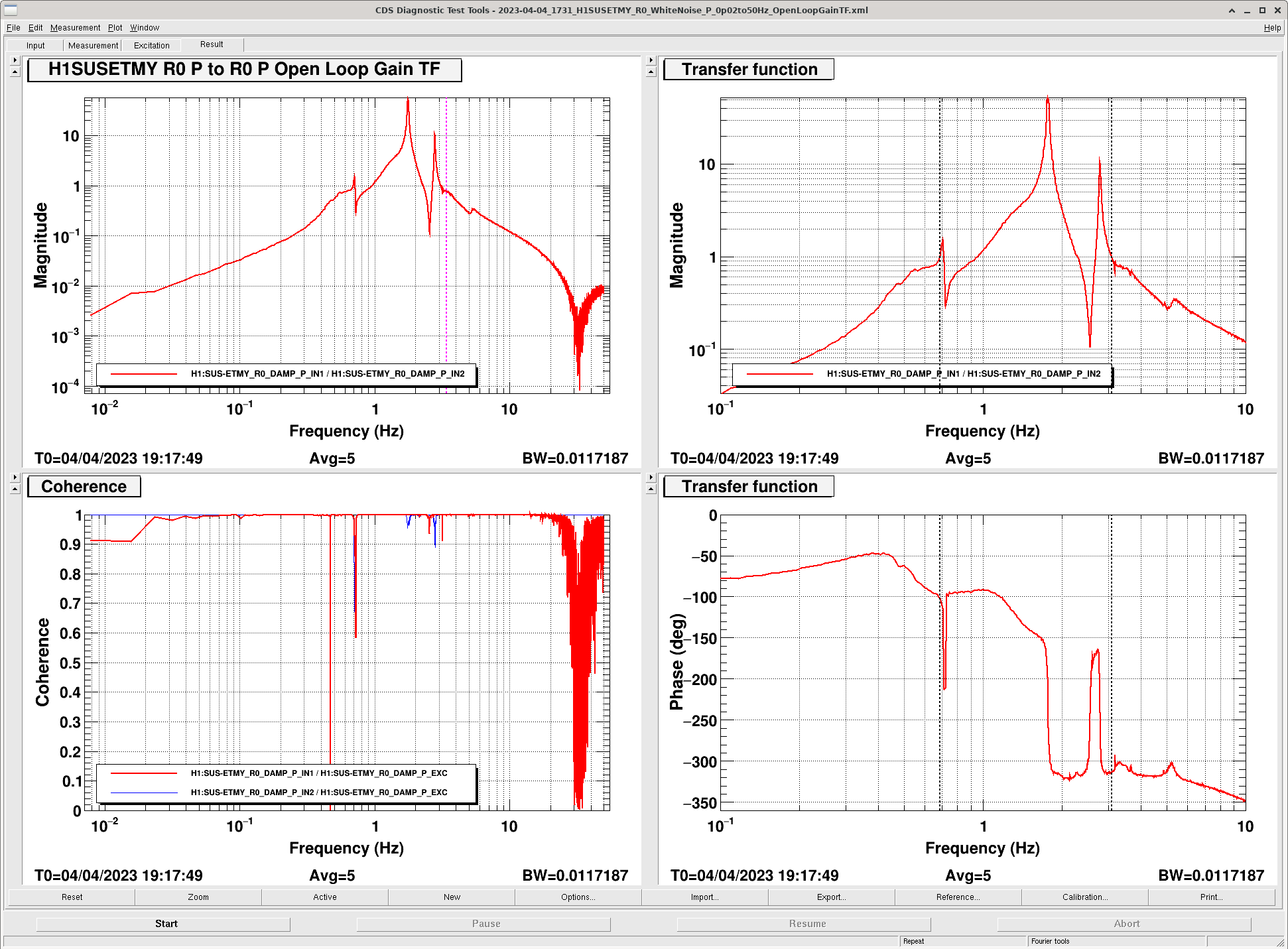
Task: Click the lower-right Transfer function title above the Phase plot
Action: point(749,487)
